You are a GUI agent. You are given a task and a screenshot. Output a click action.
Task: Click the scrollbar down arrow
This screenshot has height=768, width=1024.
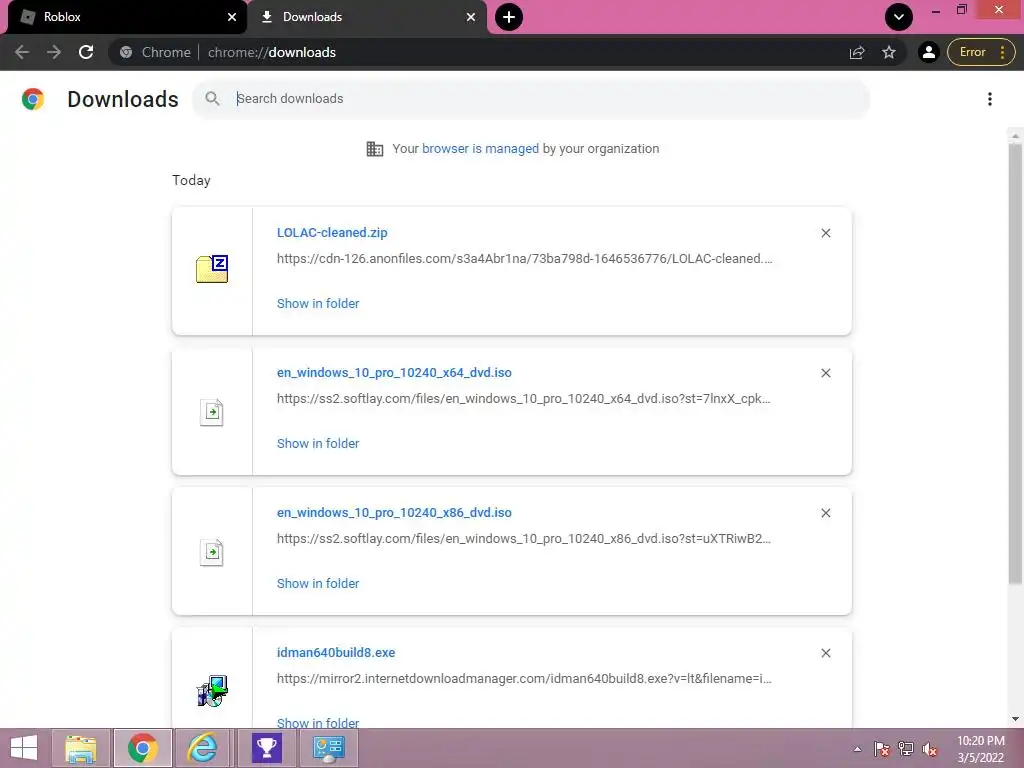1015,719
